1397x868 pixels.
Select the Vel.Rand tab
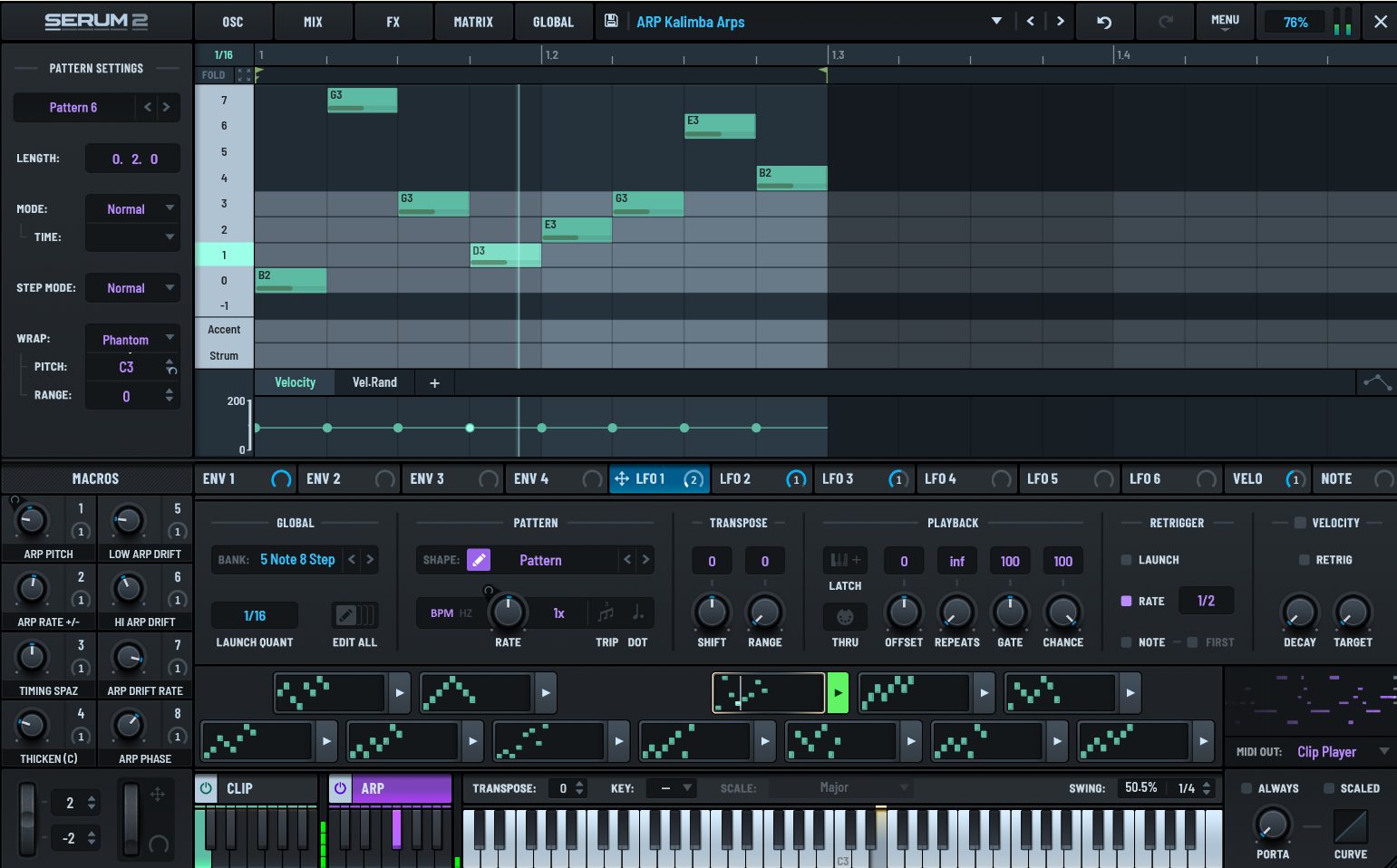click(x=373, y=382)
